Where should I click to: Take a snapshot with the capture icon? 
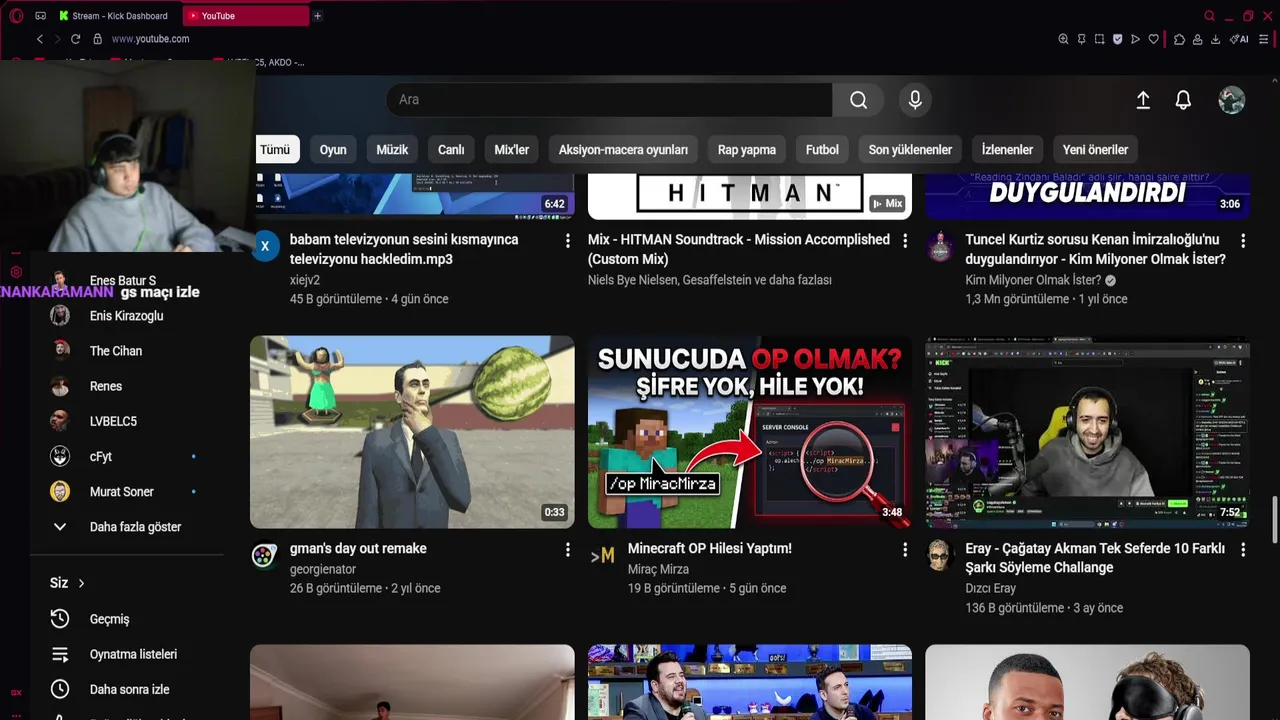[1099, 39]
